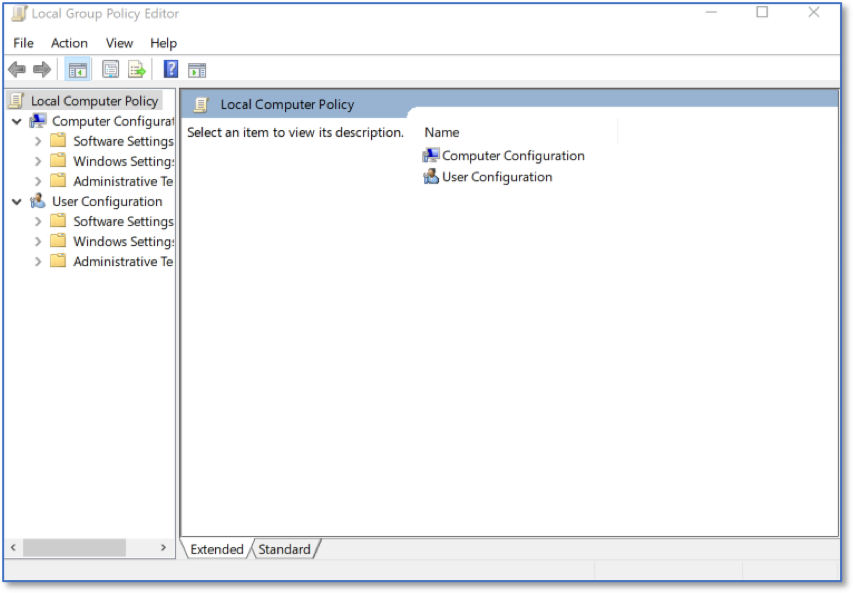Expand Administrative Templates under User Configuration
This screenshot has height=593, width=854.
coord(38,261)
